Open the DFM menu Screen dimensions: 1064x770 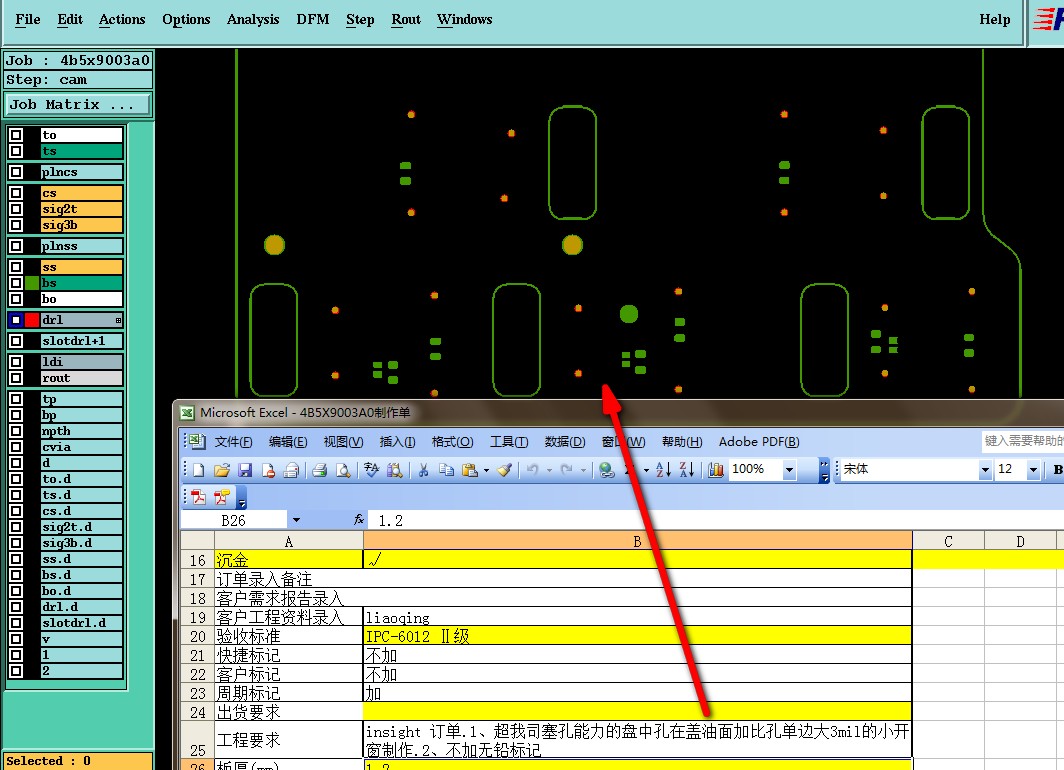coord(312,20)
